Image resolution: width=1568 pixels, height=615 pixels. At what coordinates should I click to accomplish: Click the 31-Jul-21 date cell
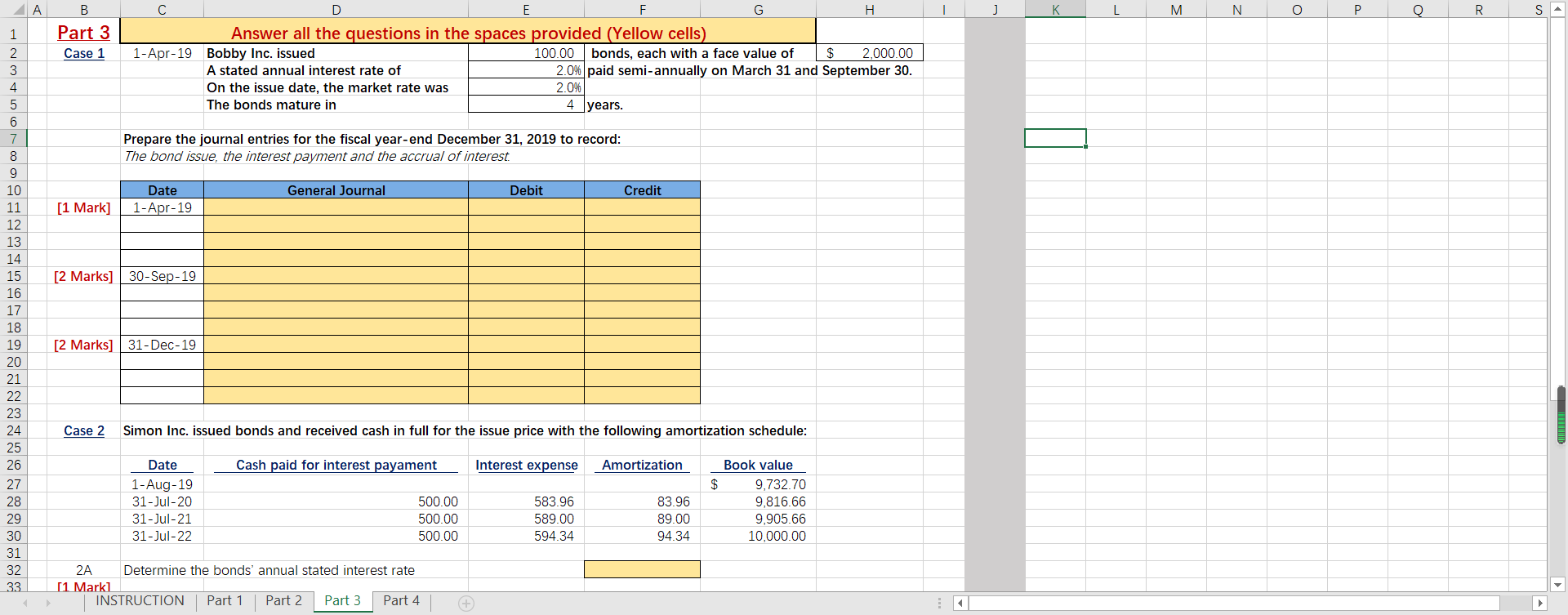point(162,519)
